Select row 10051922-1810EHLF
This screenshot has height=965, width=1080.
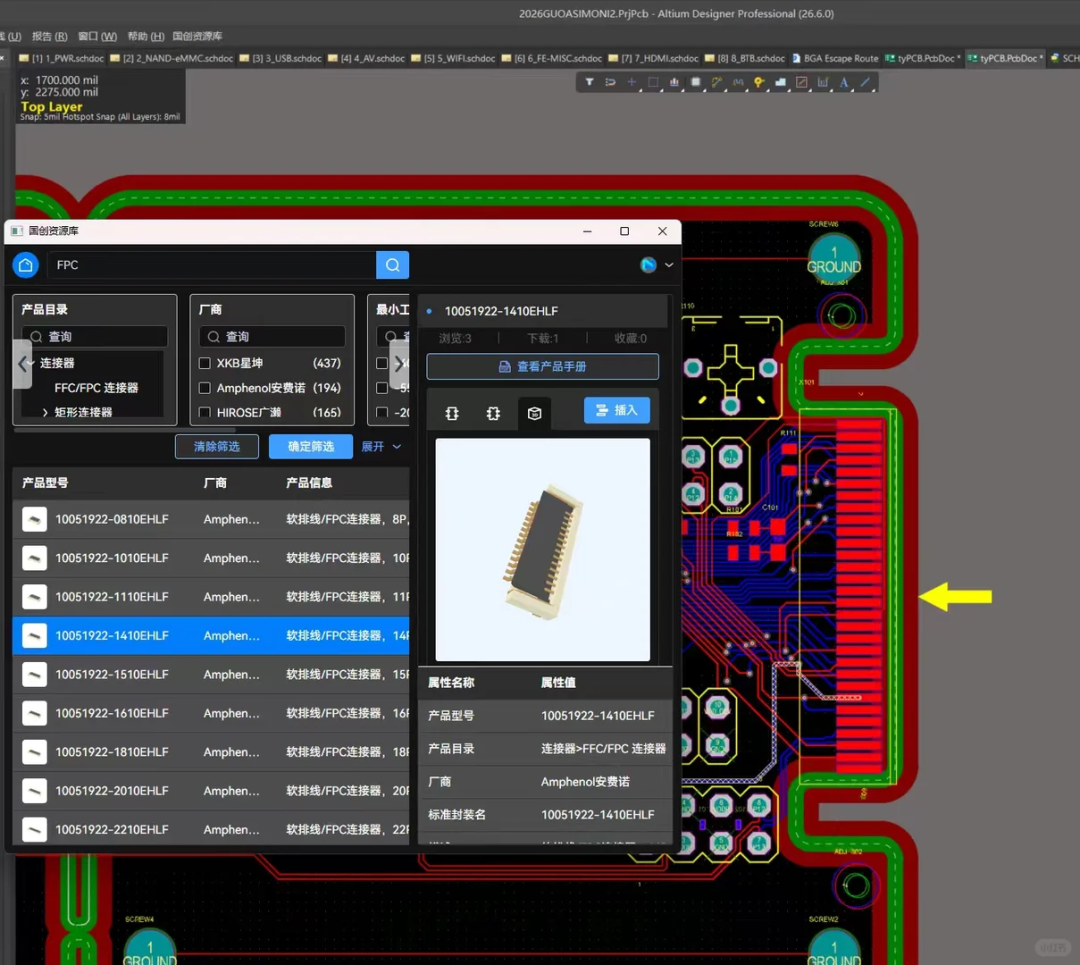pyautogui.click(x=211, y=752)
